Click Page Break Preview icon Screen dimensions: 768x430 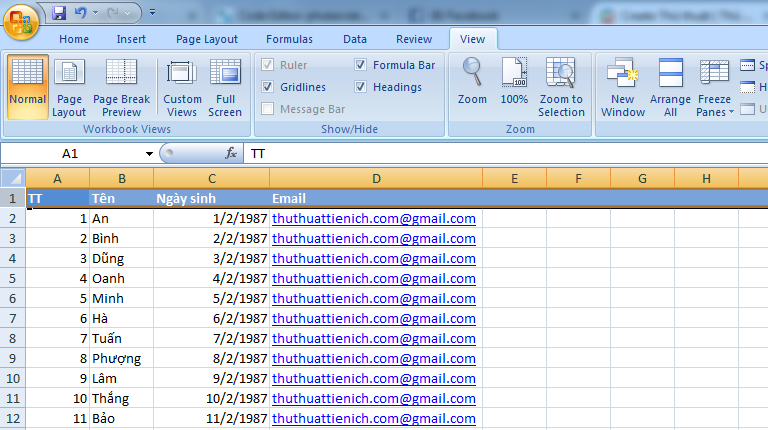click(121, 87)
